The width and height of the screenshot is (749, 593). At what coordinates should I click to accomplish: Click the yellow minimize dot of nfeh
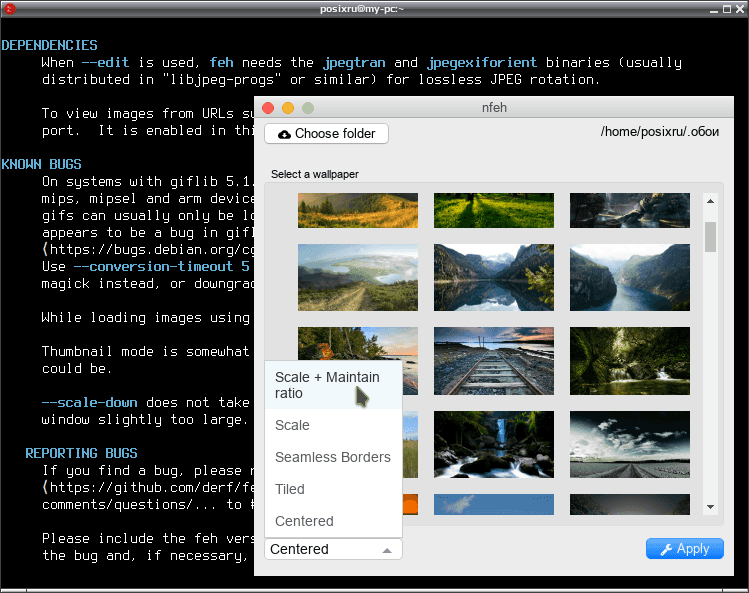[288, 108]
